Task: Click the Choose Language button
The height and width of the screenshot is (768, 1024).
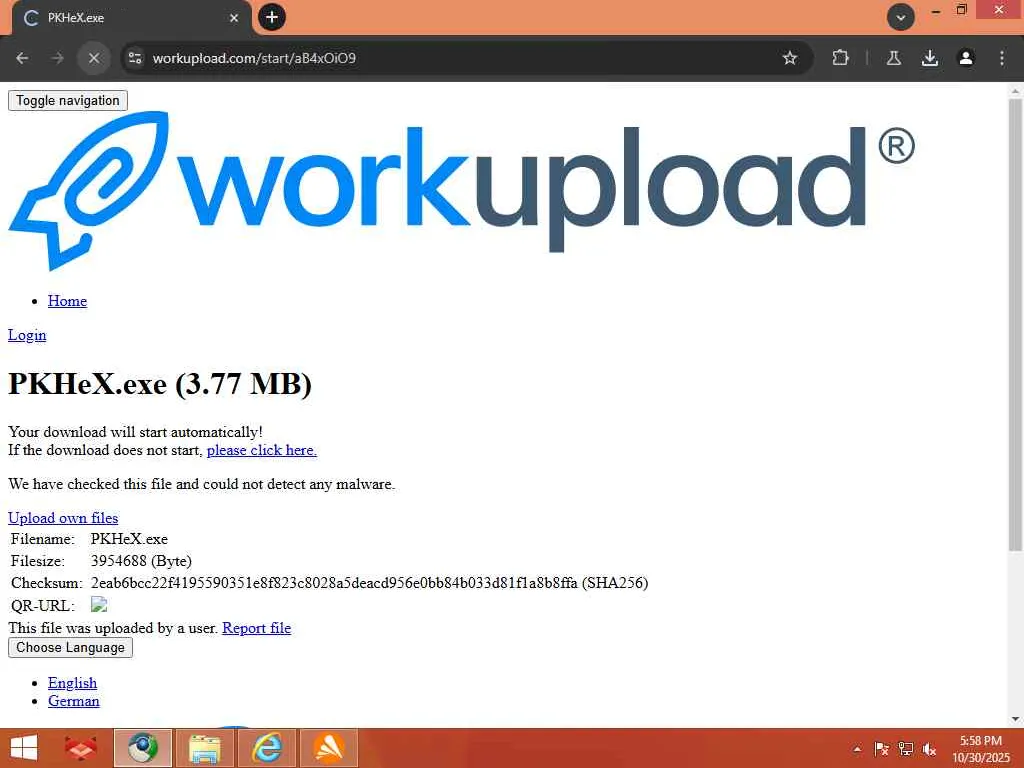Action: [x=71, y=647]
